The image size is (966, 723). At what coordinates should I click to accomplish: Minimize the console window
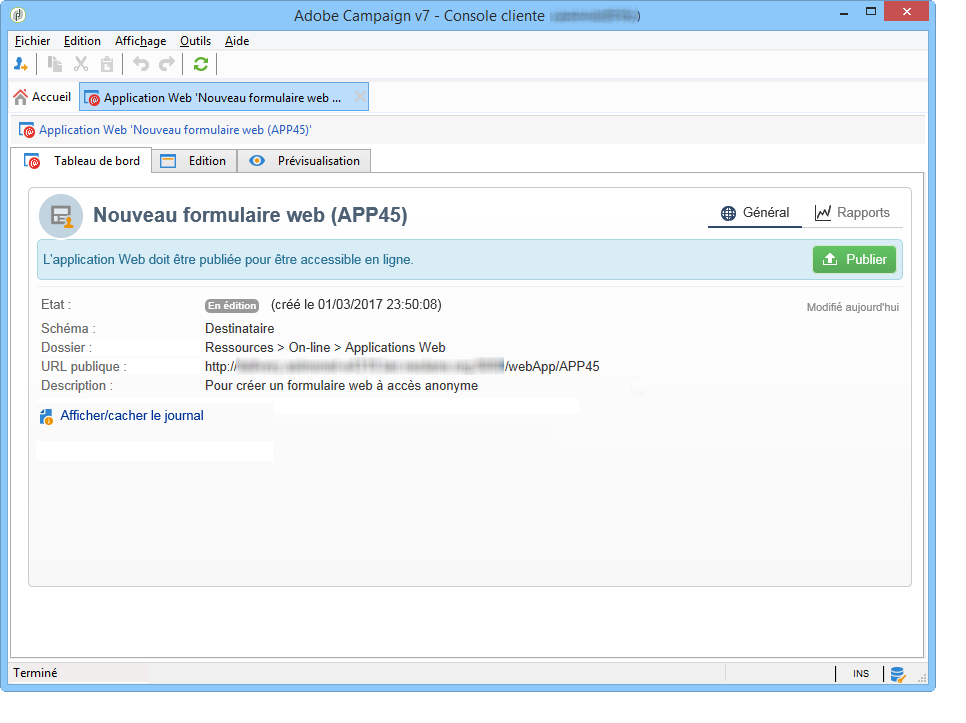click(843, 13)
